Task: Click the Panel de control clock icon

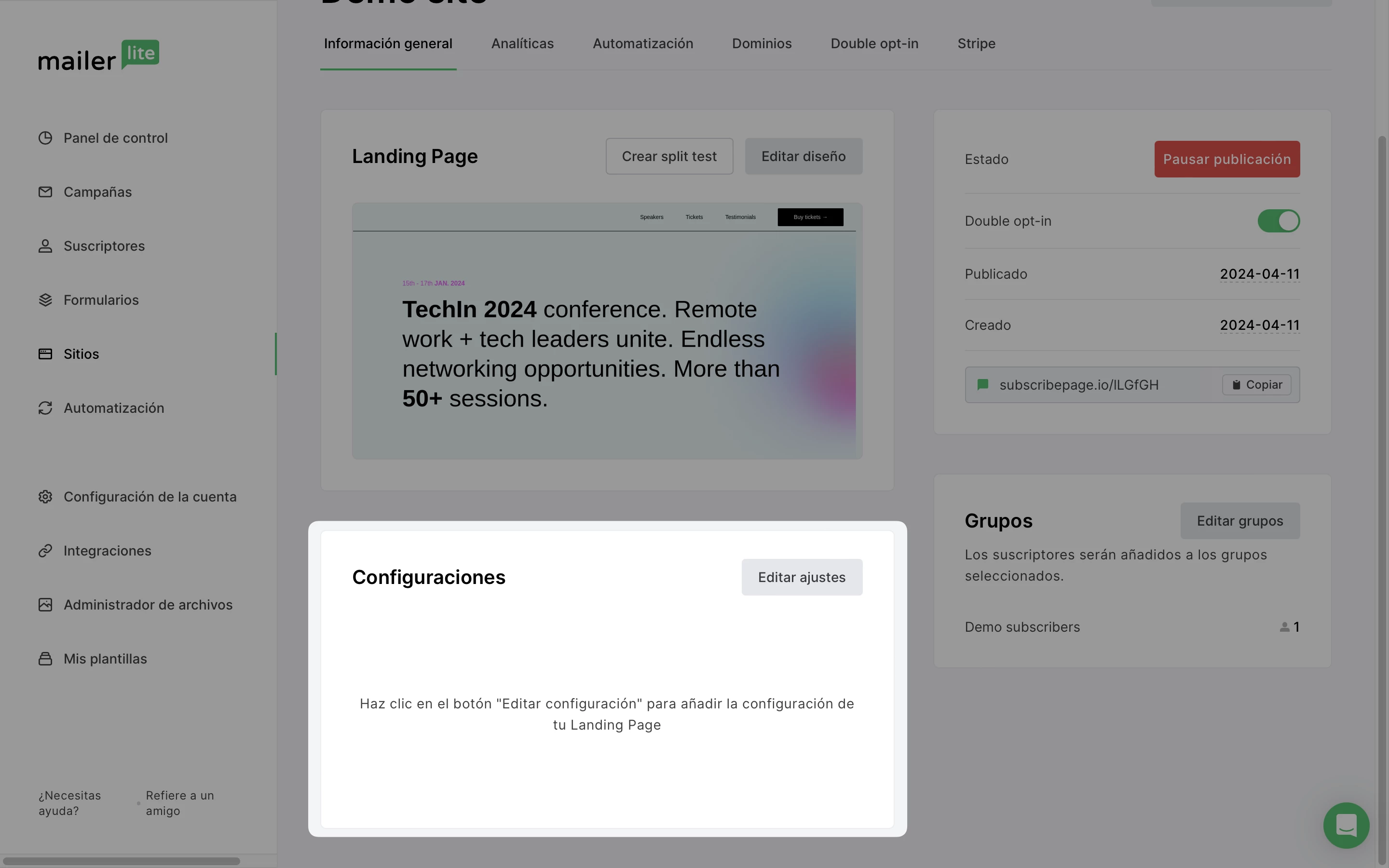Action: click(45, 138)
